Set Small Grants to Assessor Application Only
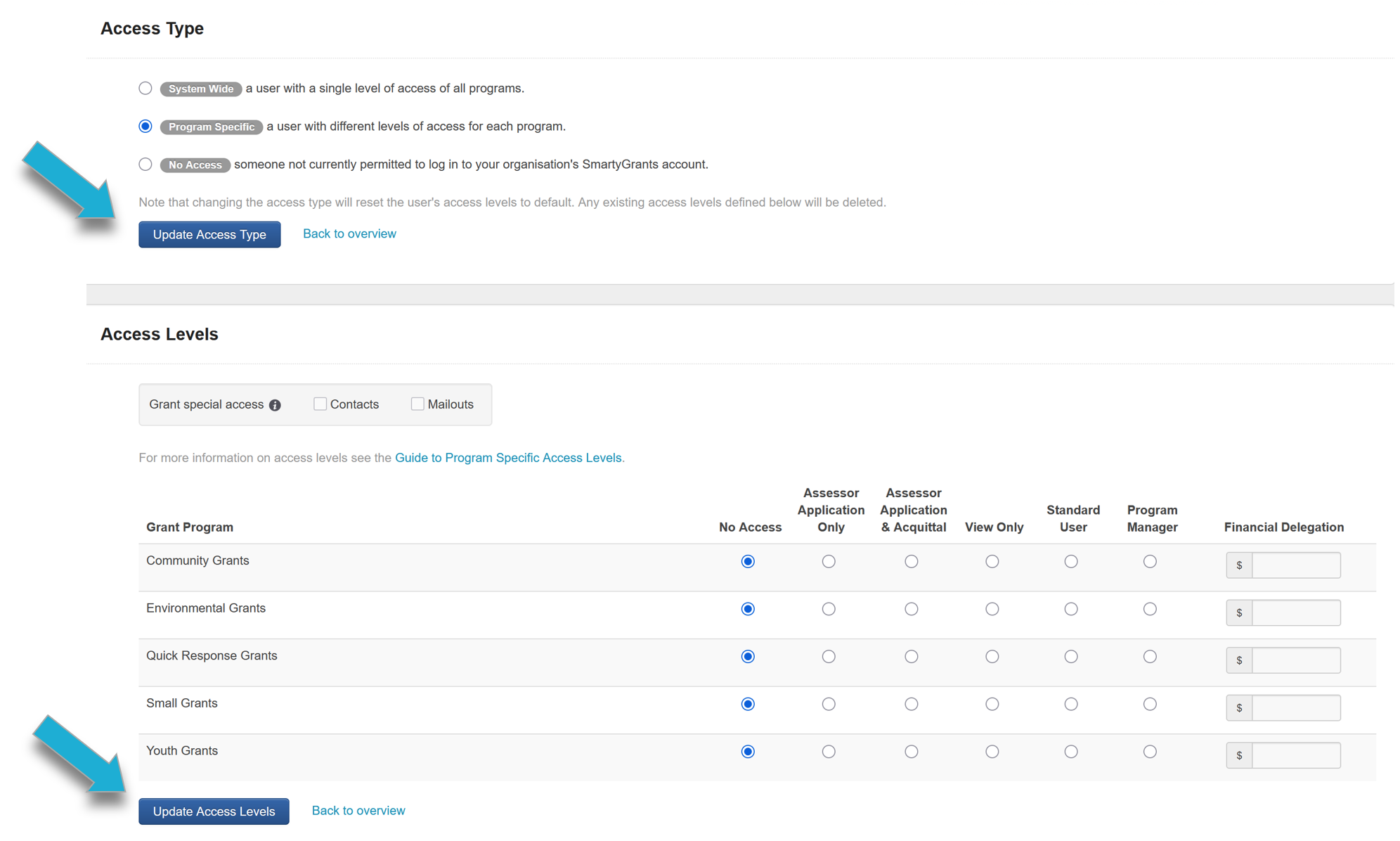This screenshot has height=841, width=1400. (829, 704)
